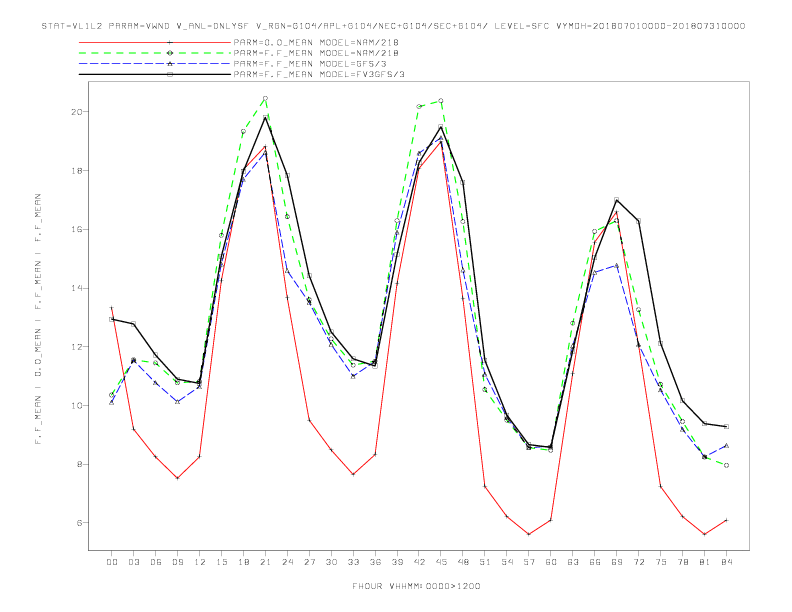Click x-axis forecast hour label 45
This screenshot has width=792, height=612.
[441, 562]
